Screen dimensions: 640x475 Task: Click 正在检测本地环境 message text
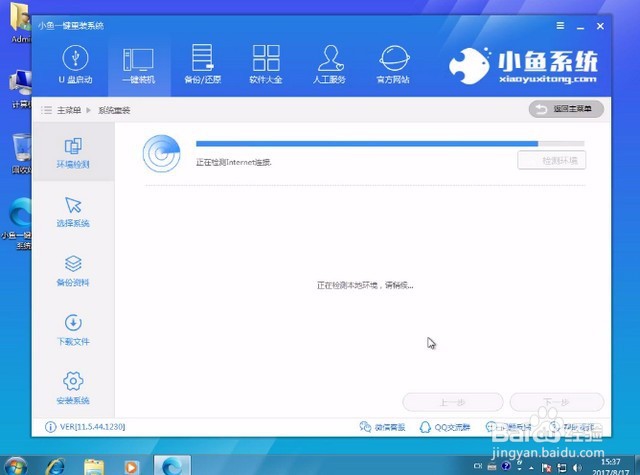(365, 285)
